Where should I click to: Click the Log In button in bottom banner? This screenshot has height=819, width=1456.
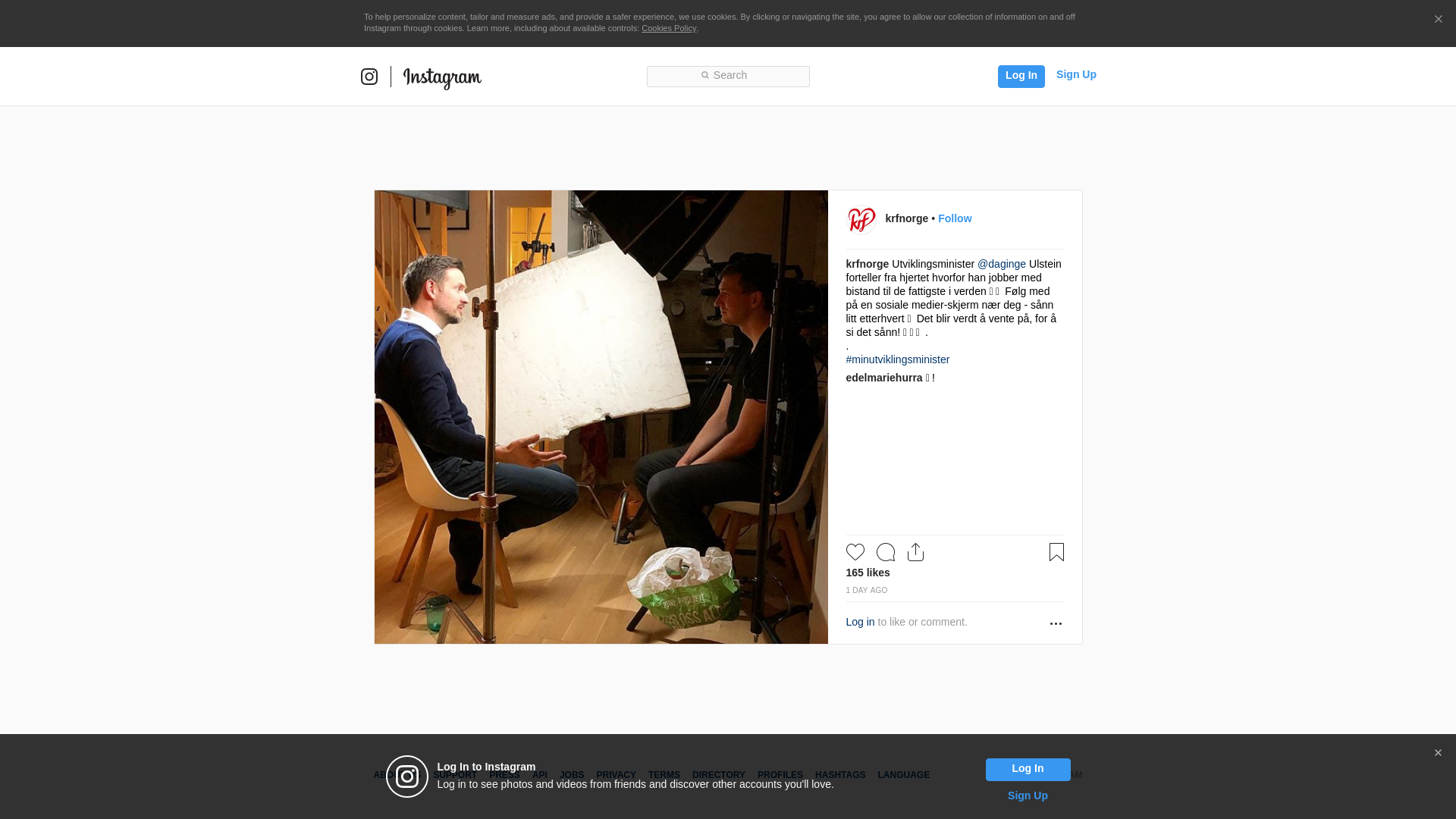(x=1028, y=769)
